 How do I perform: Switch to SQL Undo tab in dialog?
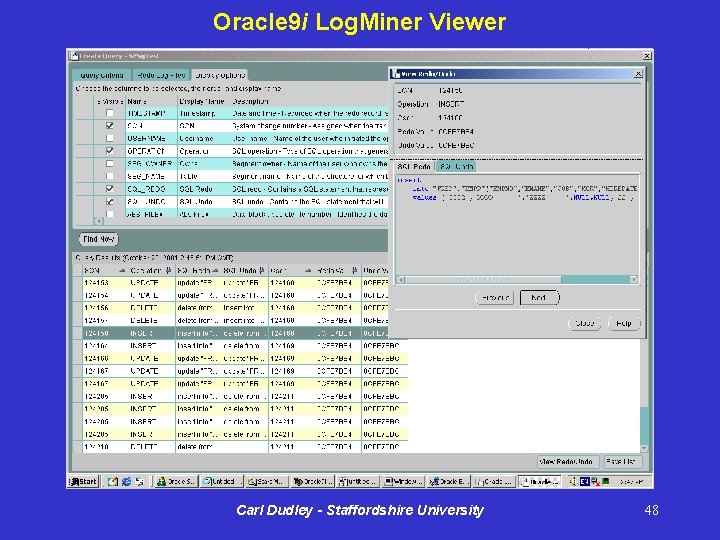(456, 167)
